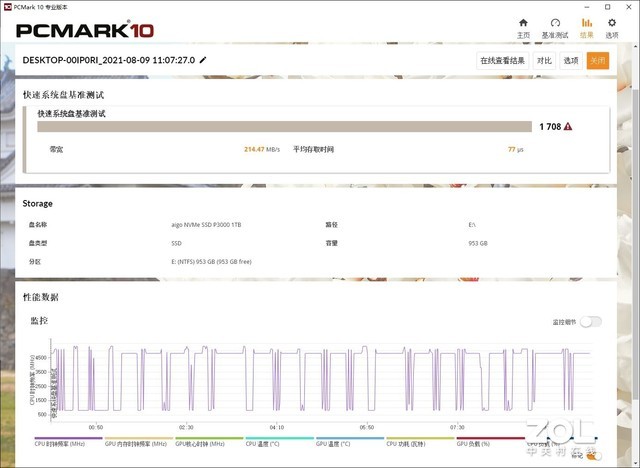This screenshot has height=468, width=640.
Task: Click the capacity value 953 GB
Action: (478, 243)
